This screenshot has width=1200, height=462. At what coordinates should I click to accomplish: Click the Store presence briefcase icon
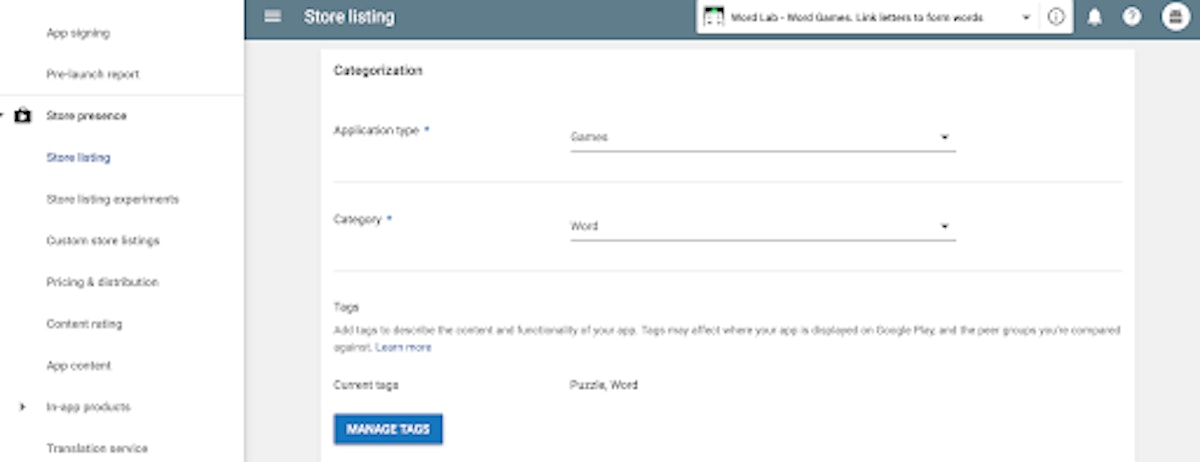pyautogui.click(x=23, y=116)
